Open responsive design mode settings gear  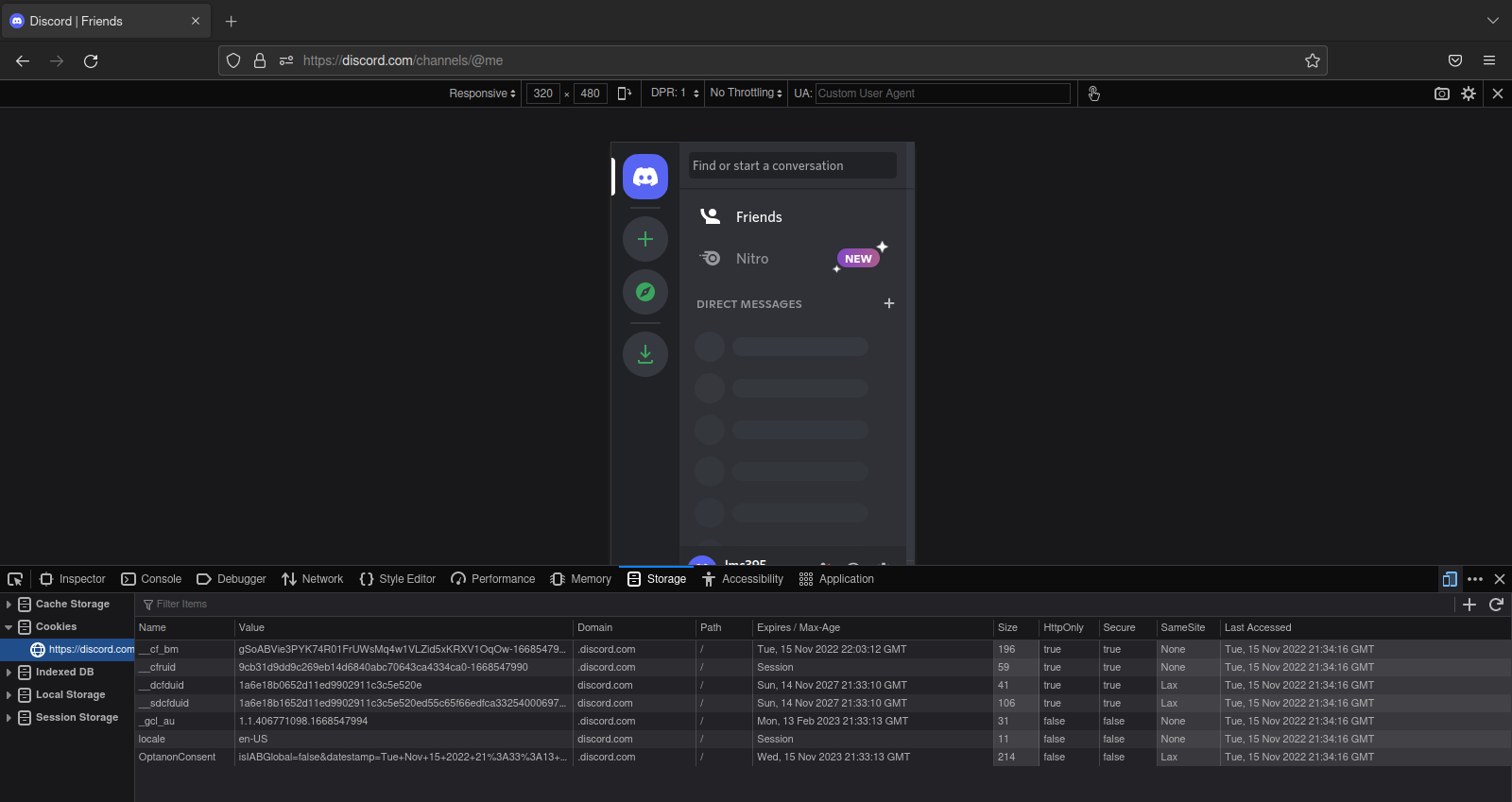1469,94
